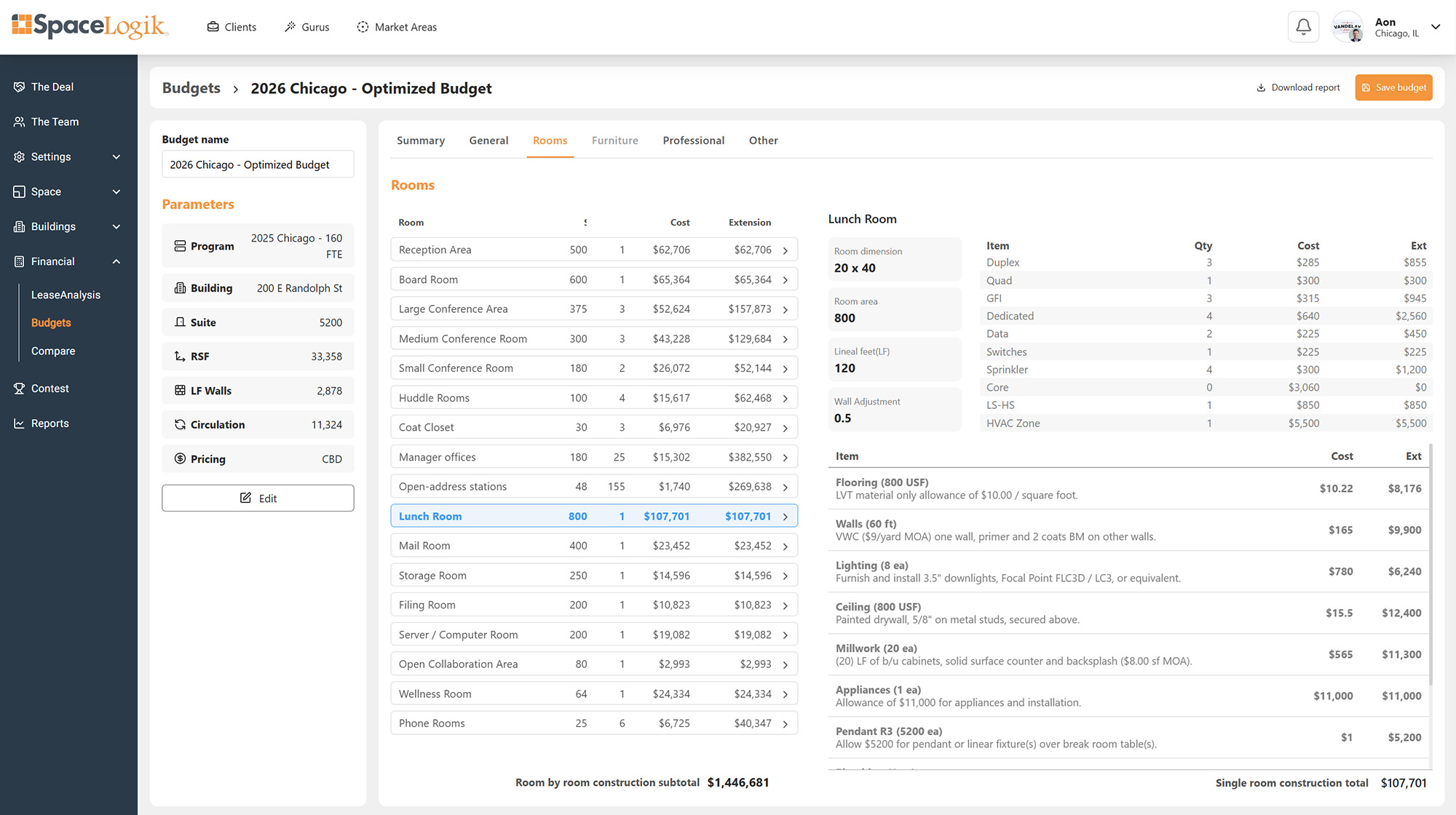
Task: Switch to the Summary tab
Action: (x=420, y=140)
